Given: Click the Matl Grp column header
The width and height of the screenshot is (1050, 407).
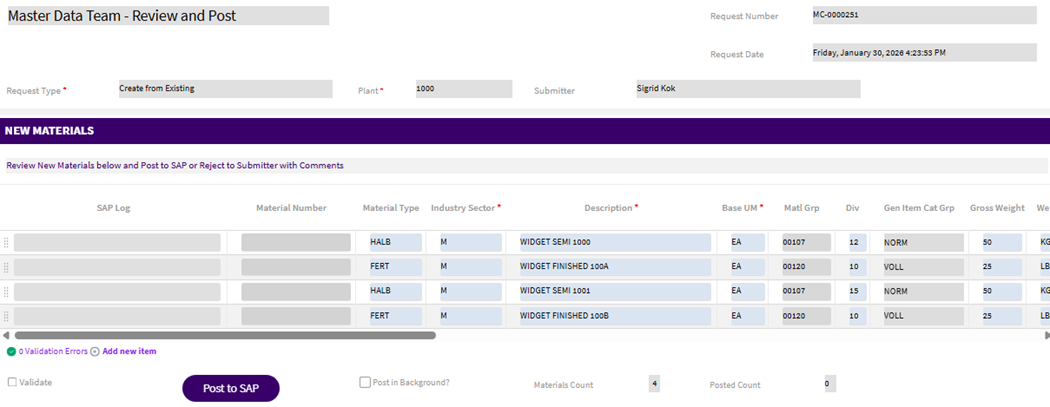Looking at the screenshot, I should (x=802, y=208).
